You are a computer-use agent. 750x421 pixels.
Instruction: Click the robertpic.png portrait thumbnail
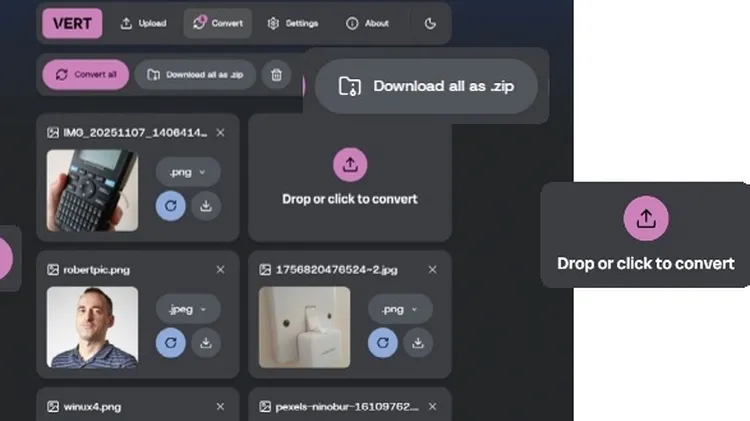tap(93, 327)
